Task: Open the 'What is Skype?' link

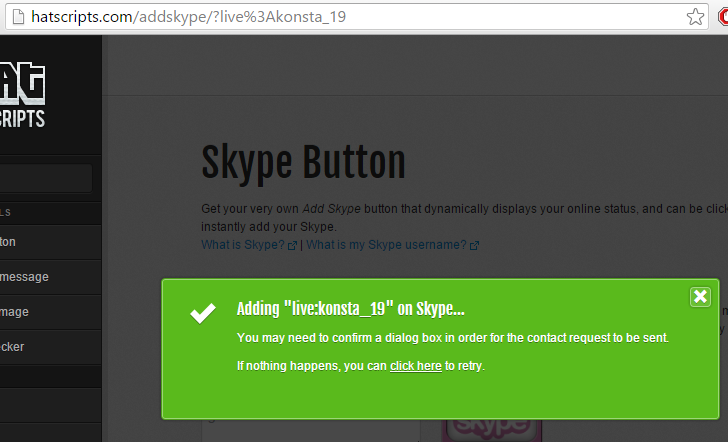Action: coord(243,245)
